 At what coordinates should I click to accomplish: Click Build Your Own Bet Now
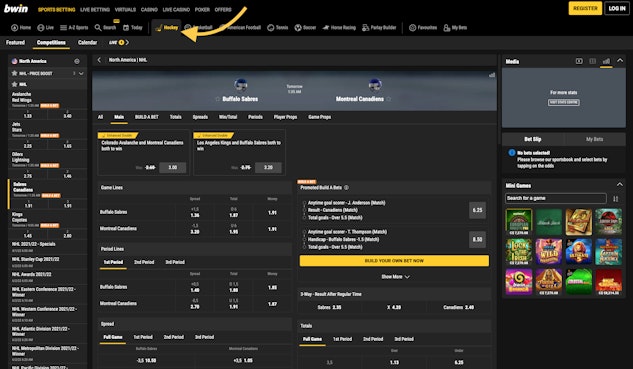(394, 261)
